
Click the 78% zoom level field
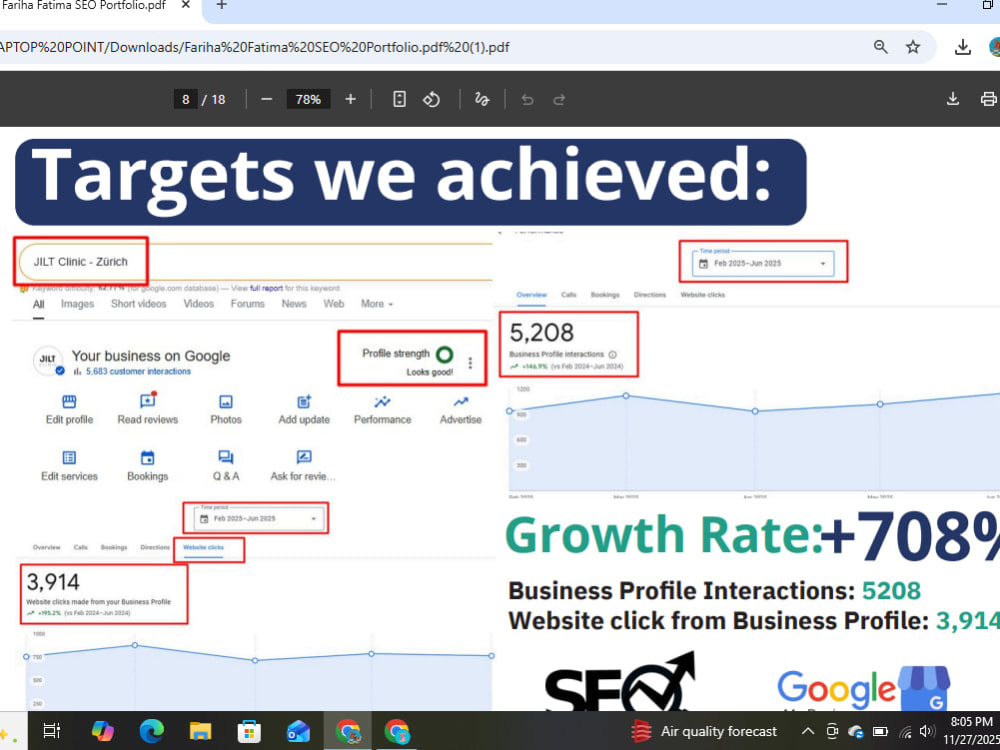pos(308,99)
